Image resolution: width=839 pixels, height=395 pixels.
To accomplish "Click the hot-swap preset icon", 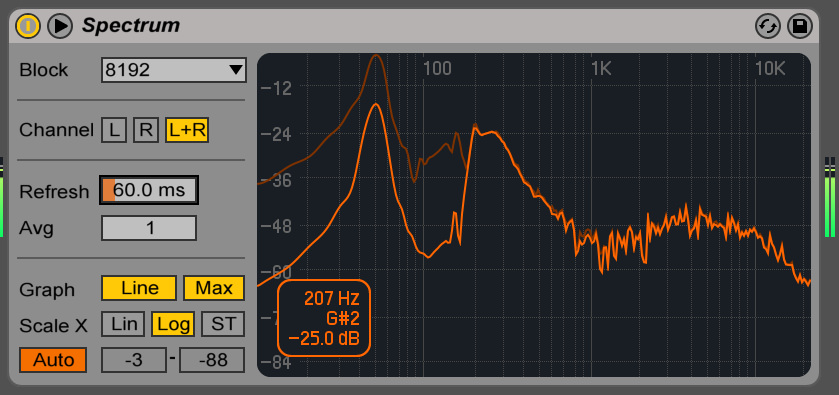I will point(768,26).
